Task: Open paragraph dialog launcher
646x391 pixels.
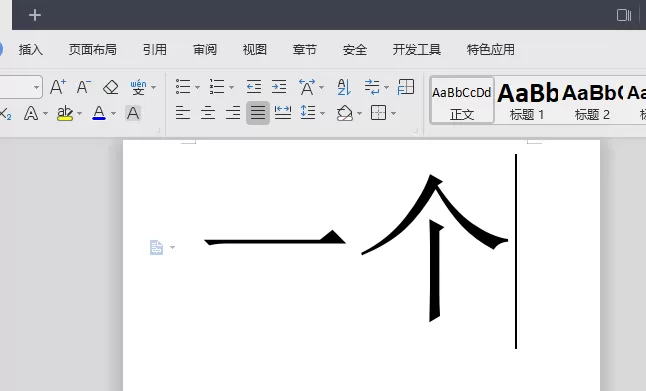Action: pos(416,130)
